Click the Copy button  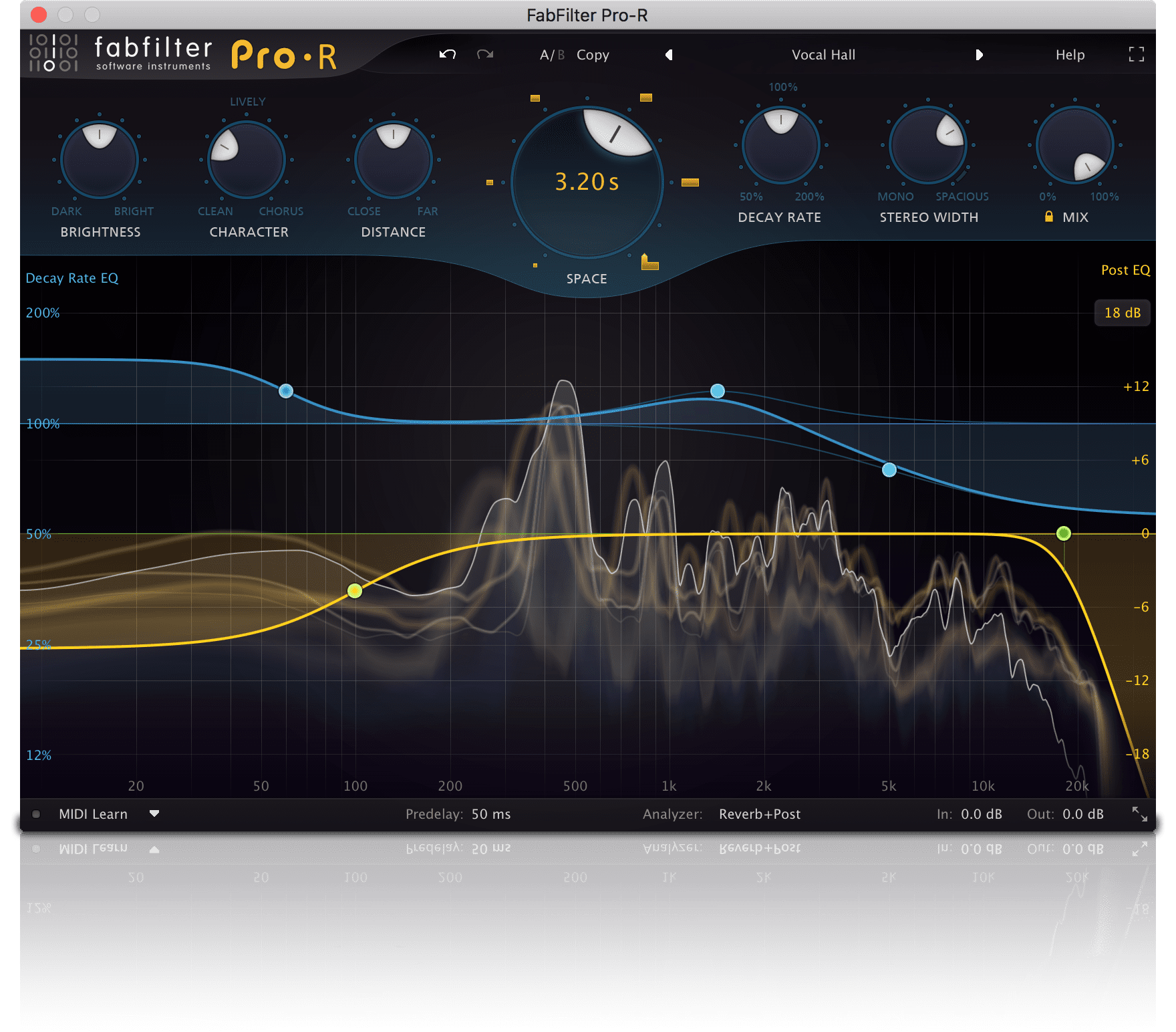click(x=593, y=55)
